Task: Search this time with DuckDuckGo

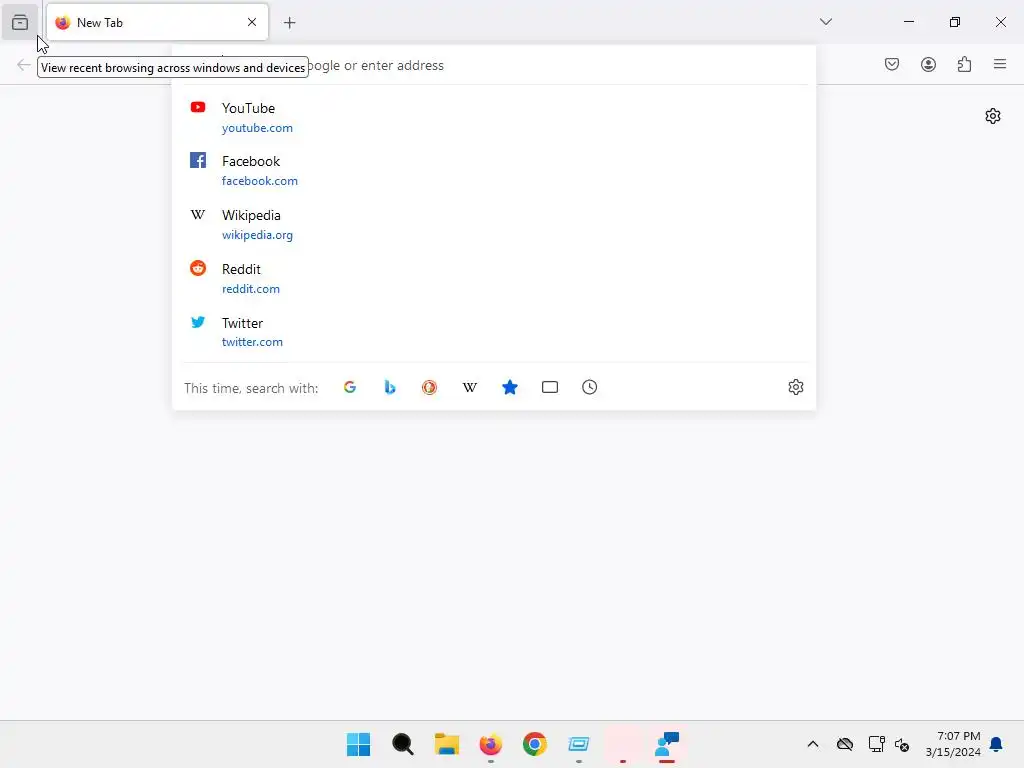Action: click(x=429, y=387)
